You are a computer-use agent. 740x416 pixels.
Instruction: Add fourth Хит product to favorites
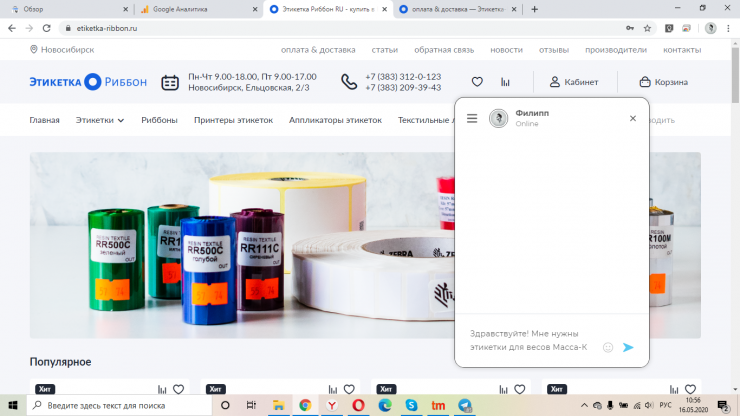coord(690,389)
